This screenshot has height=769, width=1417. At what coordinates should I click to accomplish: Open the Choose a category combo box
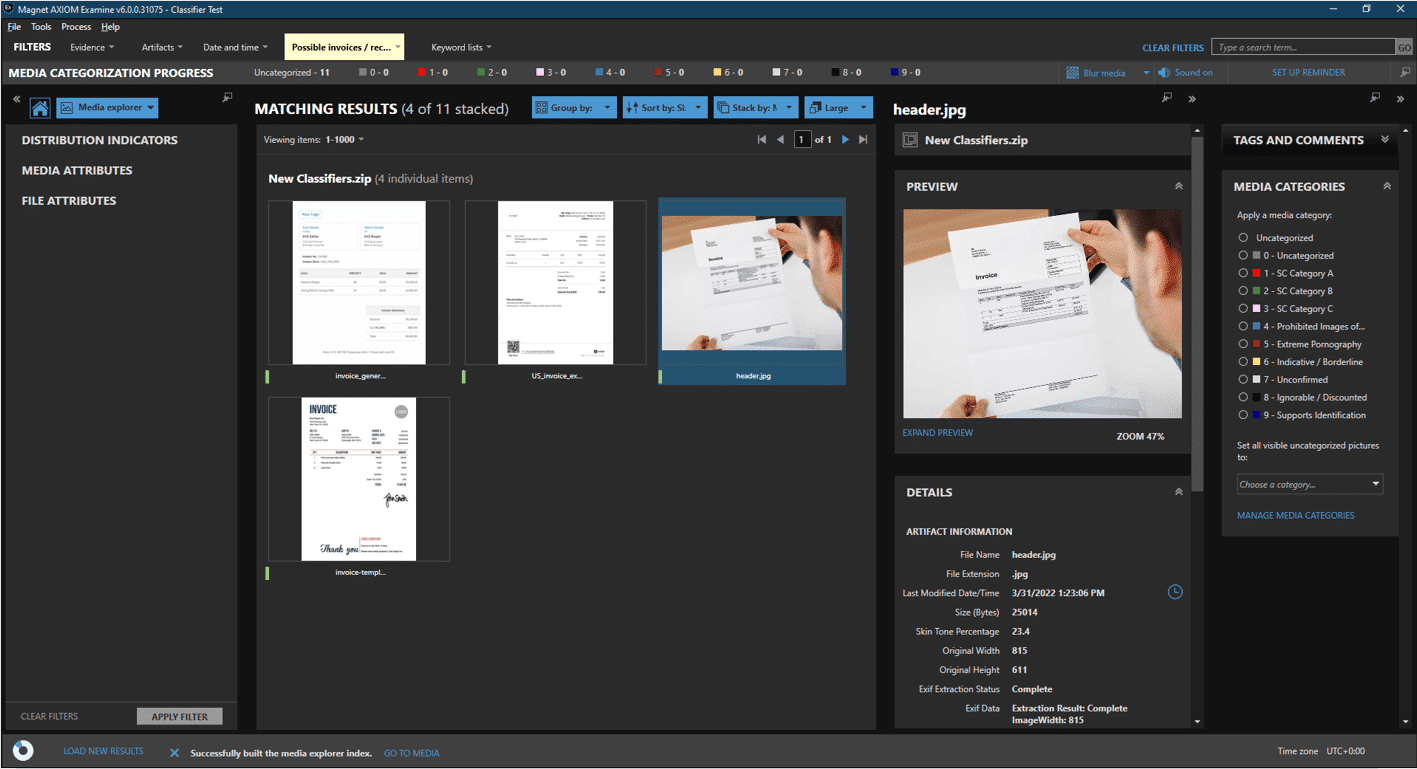click(1309, 484)
